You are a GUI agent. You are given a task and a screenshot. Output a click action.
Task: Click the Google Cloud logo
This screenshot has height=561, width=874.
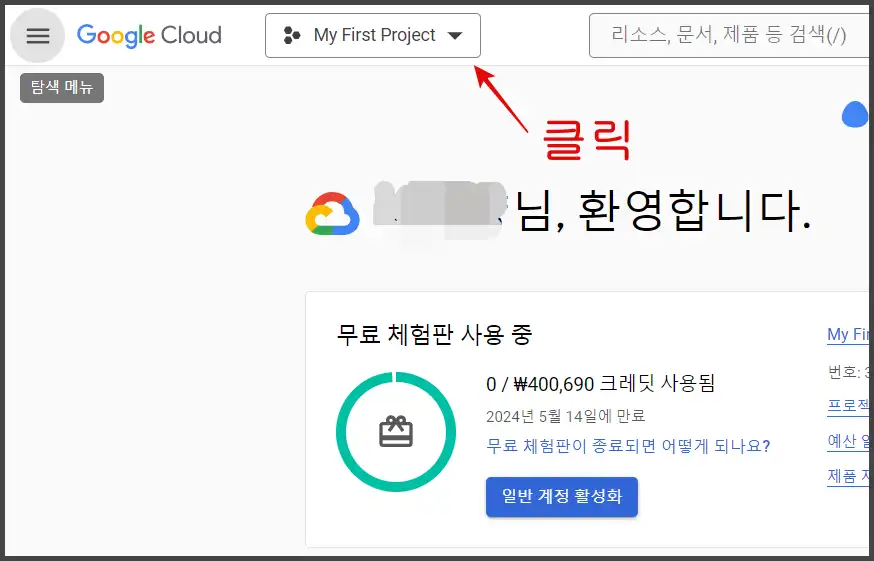pos(149,36)
